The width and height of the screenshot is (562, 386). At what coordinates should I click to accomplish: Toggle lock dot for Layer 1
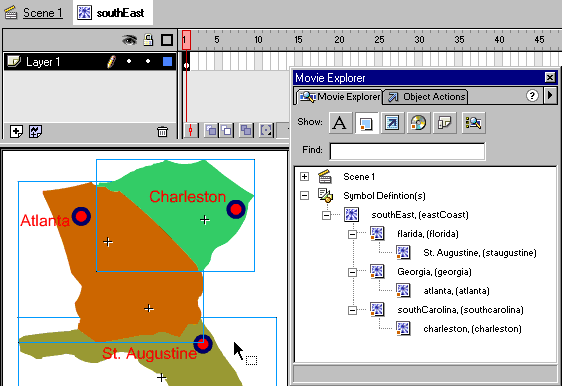tap(148, 62)
